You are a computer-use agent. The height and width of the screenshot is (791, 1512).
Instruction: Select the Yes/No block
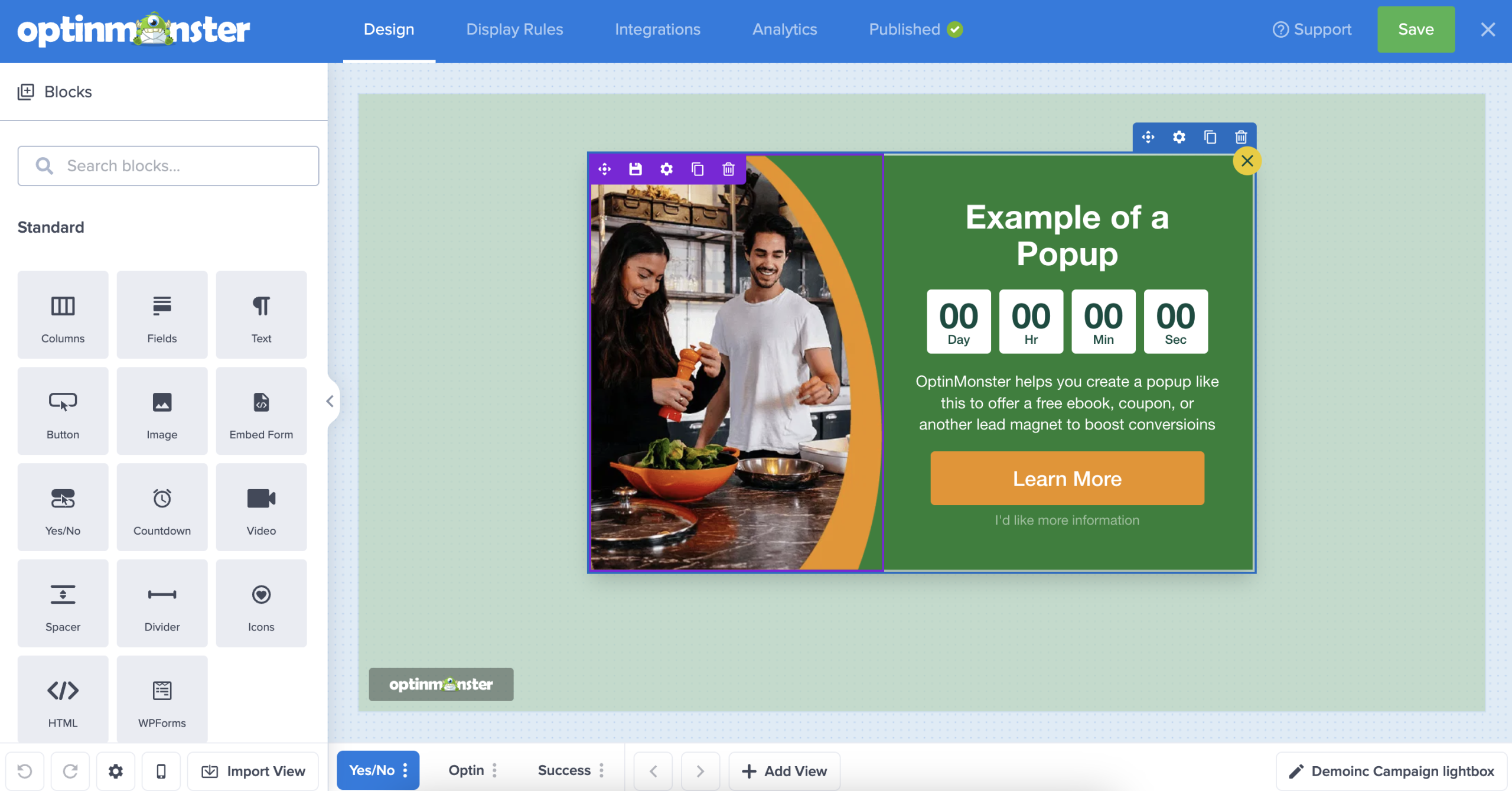click(63, 507)
